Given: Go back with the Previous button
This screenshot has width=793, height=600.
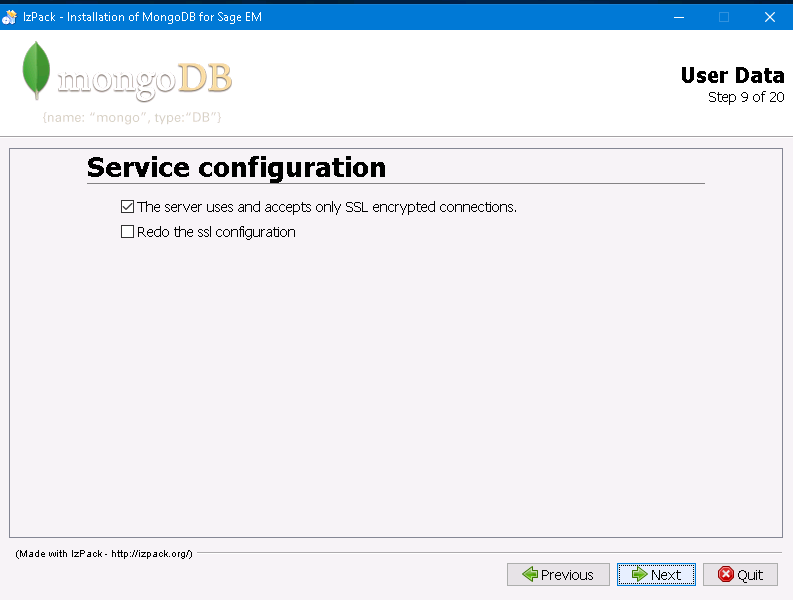Looking at the screenshot, I should point(558,575).
